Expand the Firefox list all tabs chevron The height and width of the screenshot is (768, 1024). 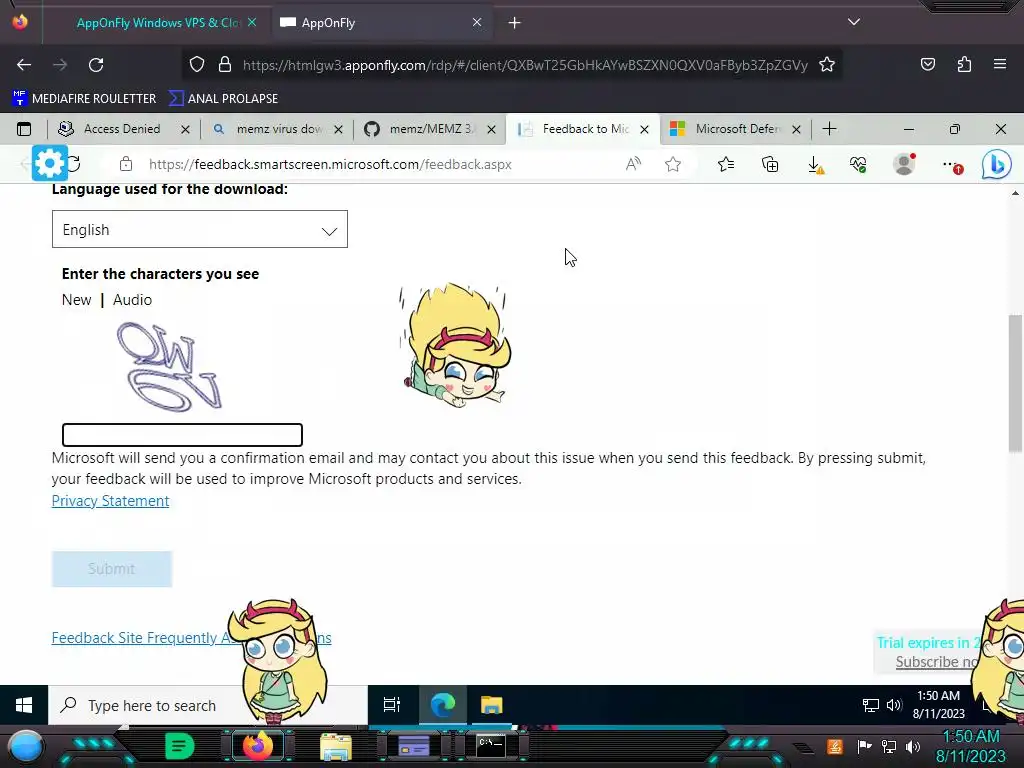coord(854,22)
